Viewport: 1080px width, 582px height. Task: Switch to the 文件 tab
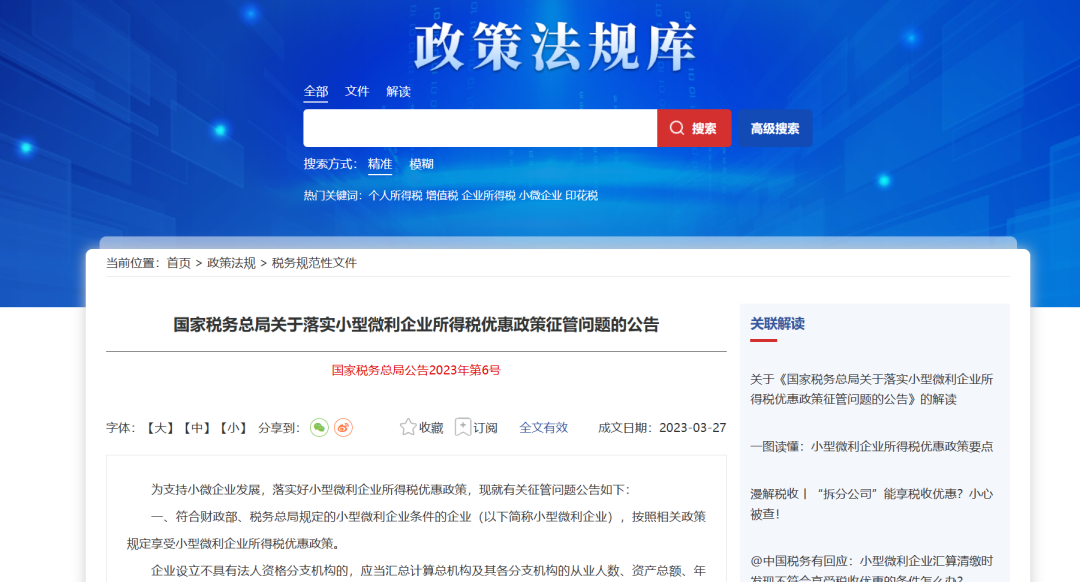[x=357, y=91]
